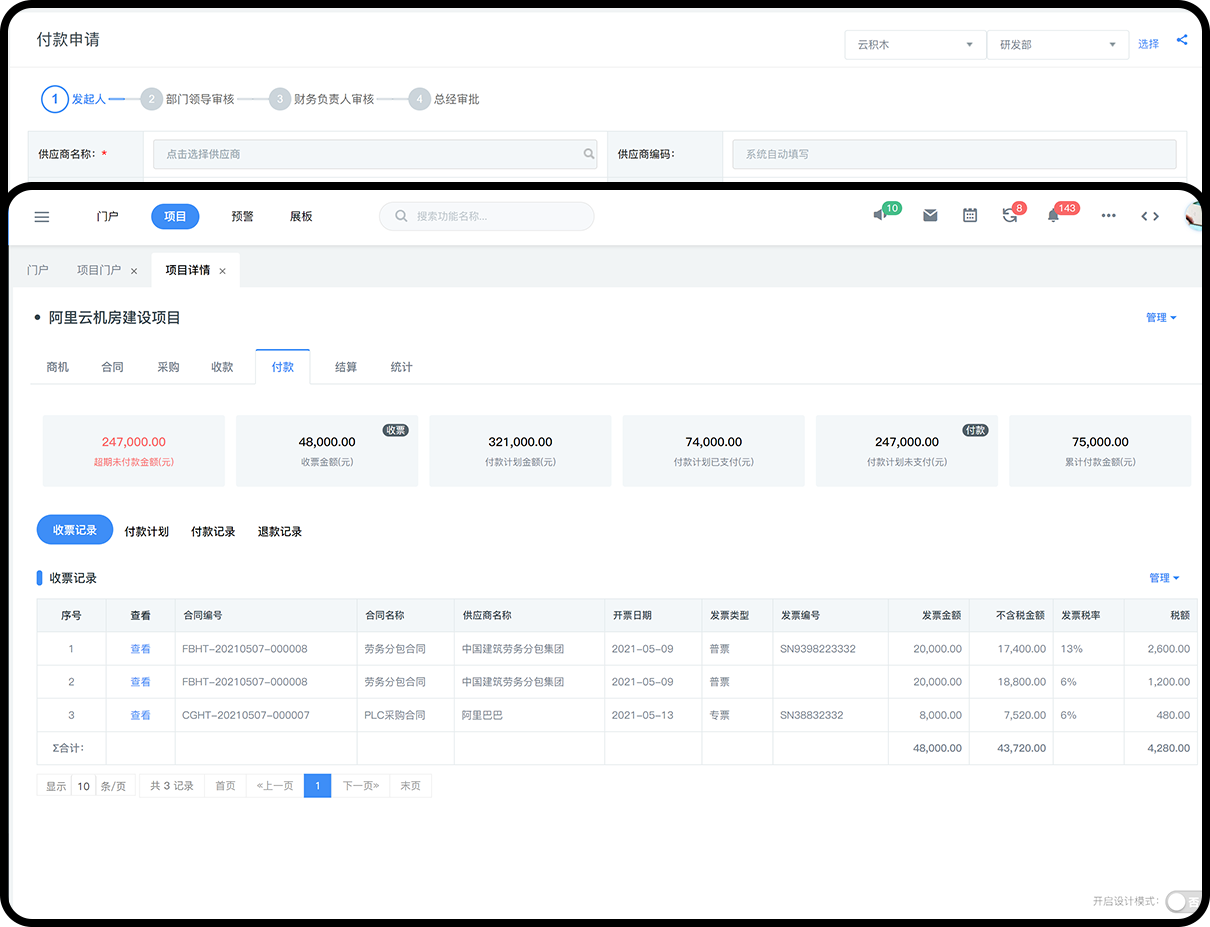Switch to the 结算 tab
Image resolution: width=1210 pixels, height=927 pixels.
coord(346,367)
